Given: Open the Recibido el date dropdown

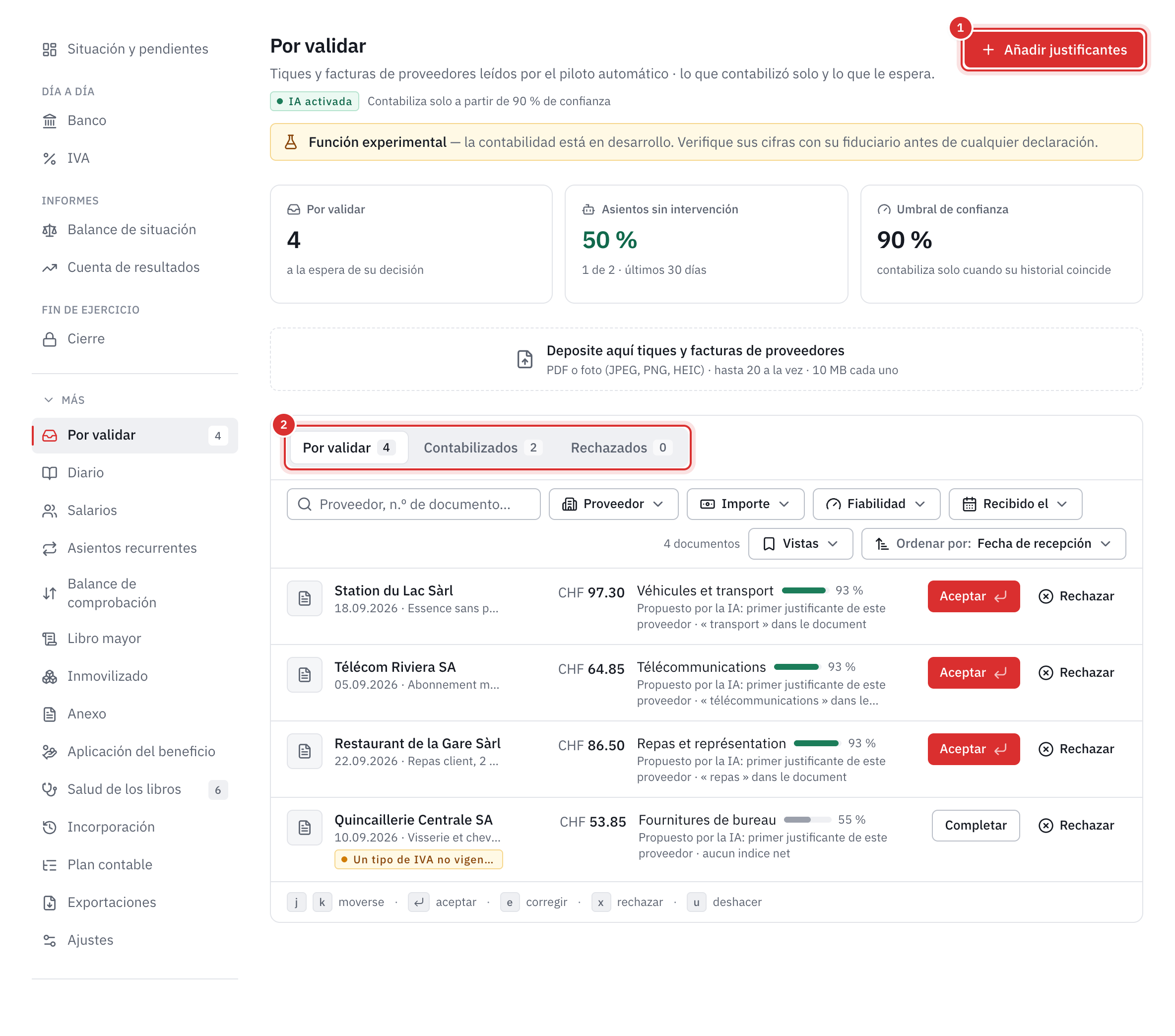Looking at the screenshot, I should pyautogui.click(x=1015, y=504).
